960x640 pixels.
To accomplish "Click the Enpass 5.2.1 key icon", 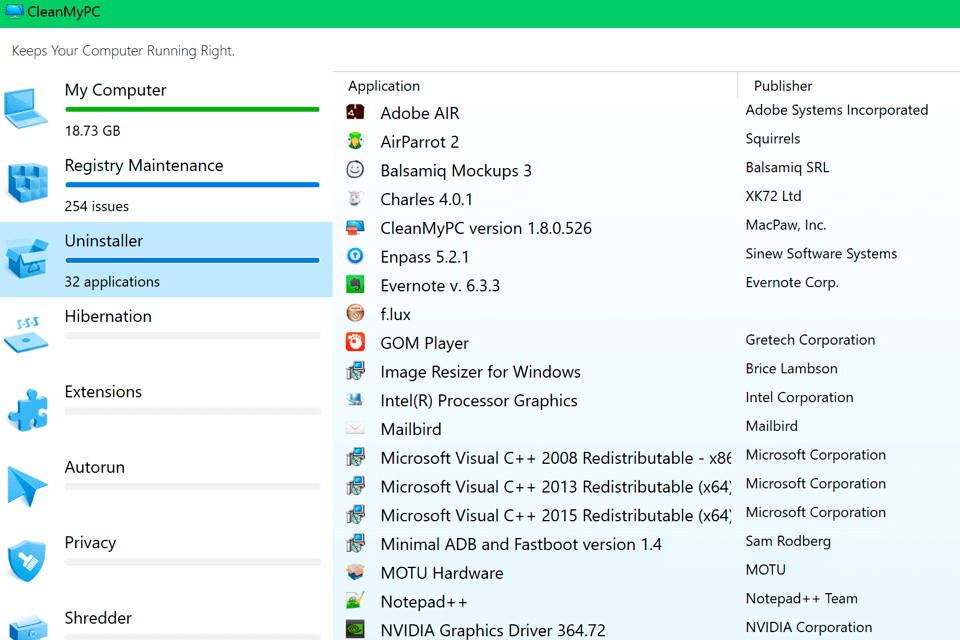I will tap(355, 256).
